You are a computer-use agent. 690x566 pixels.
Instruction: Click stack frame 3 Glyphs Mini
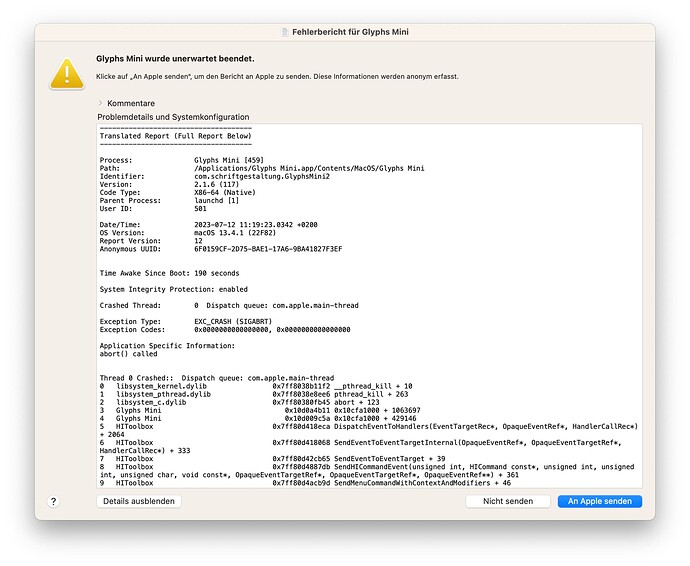(x=260, y=410)
